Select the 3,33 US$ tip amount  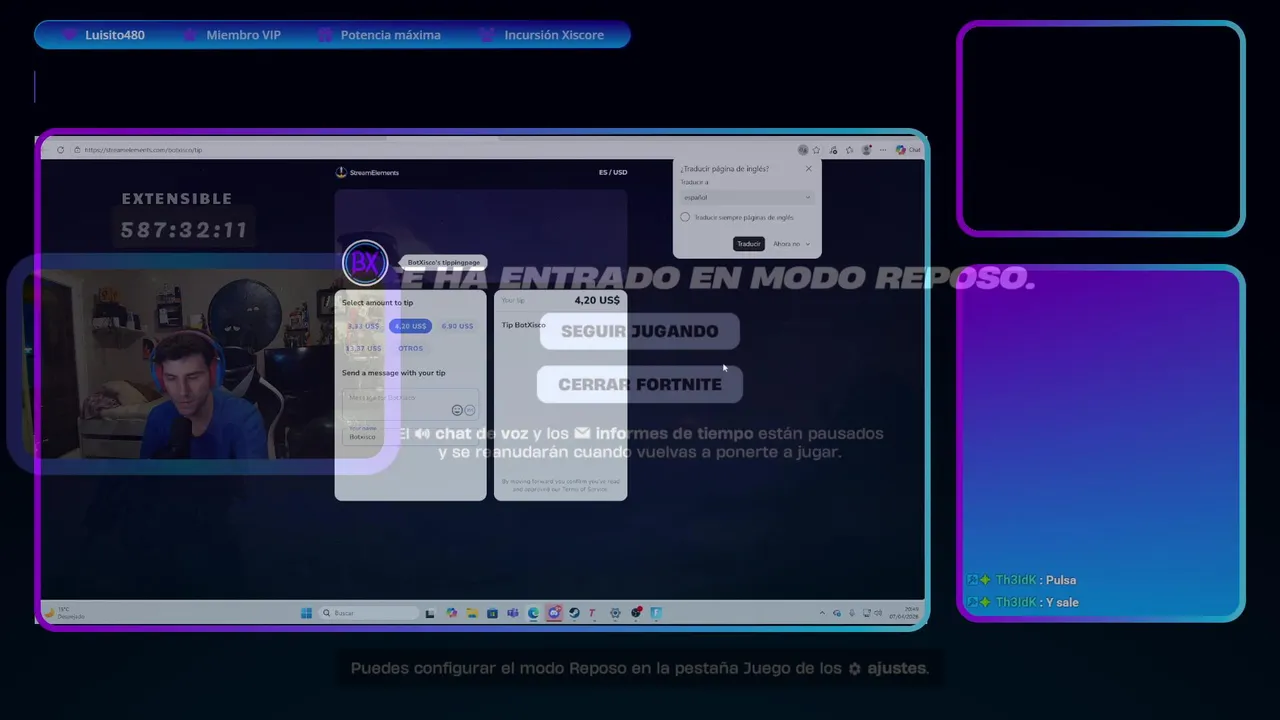(x=363, y=326)
